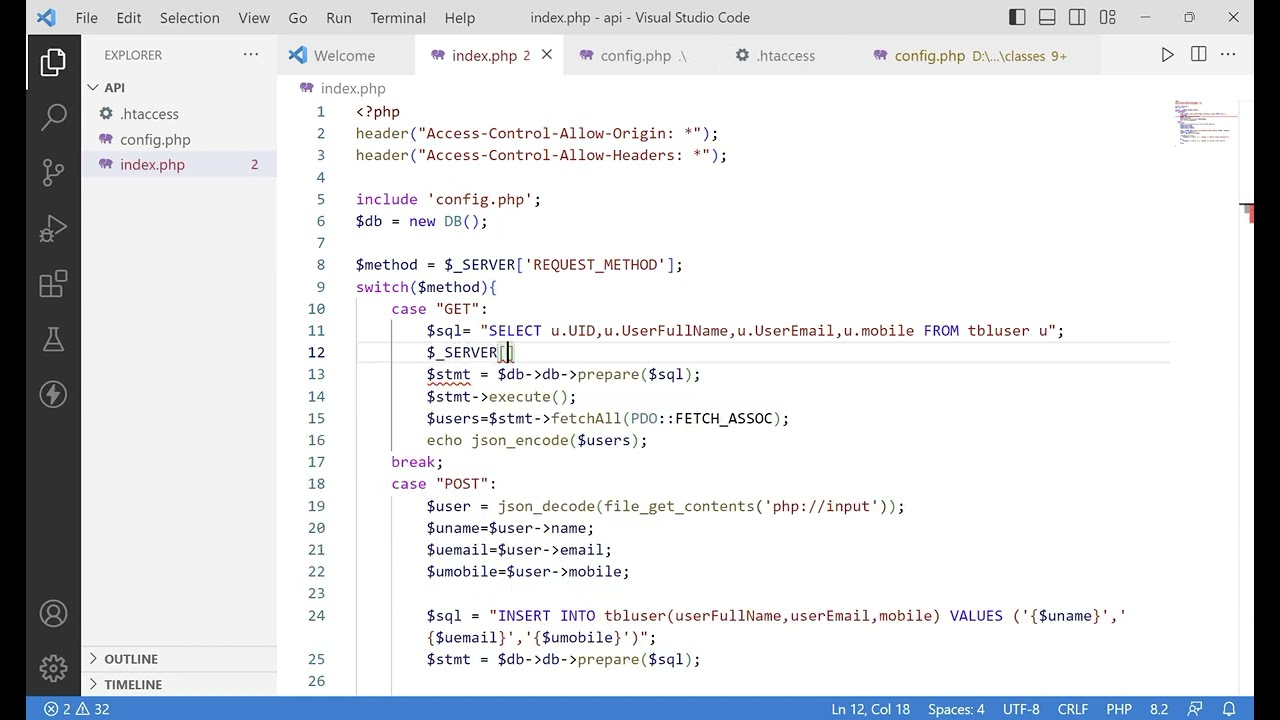This screenshot has width=1280, height=720.
Task: Click the echo json_encode($users) line
Action: 536,440
